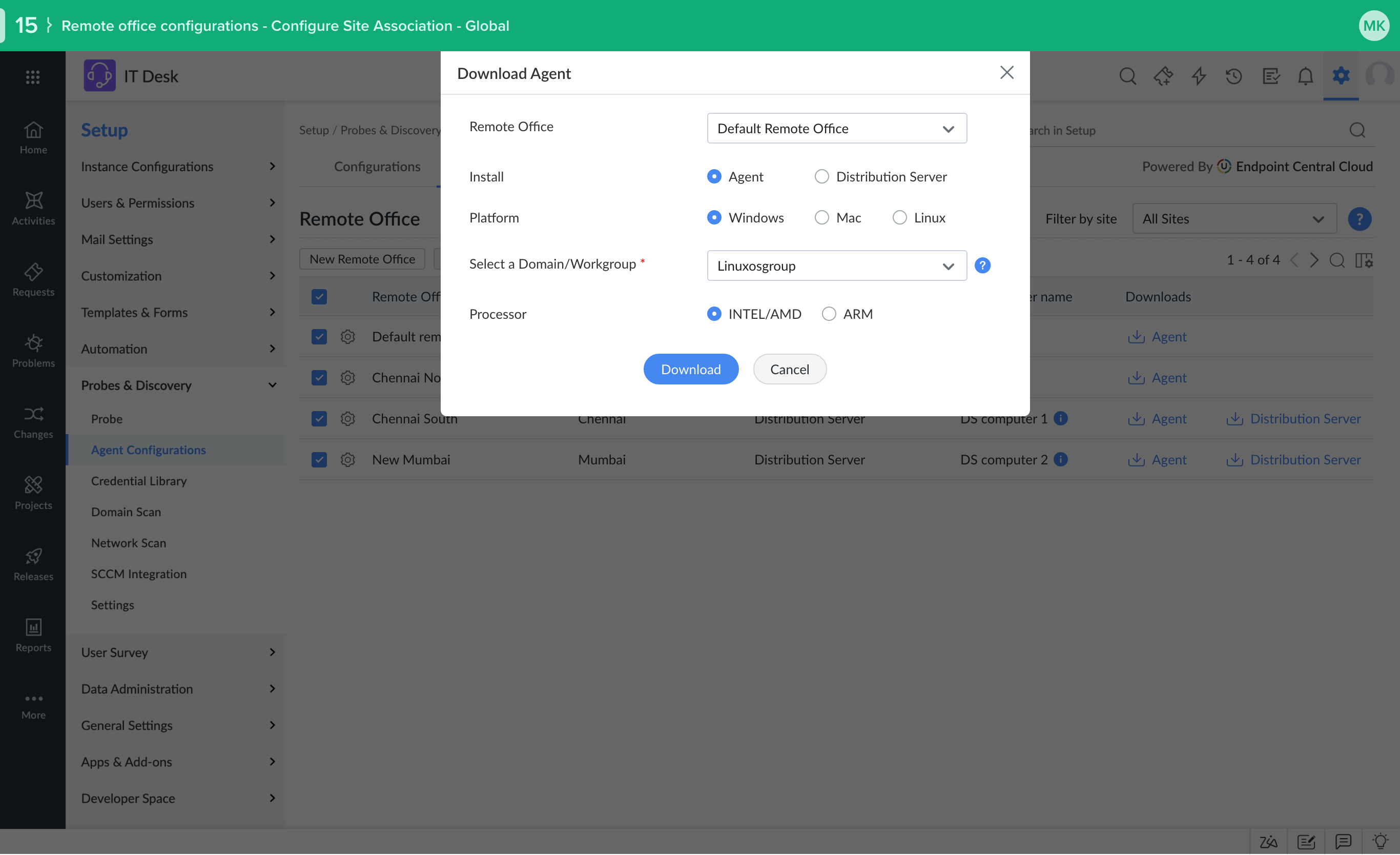The image size is (1400, 855).
Task: Choose Linux platform radio button
Action: [899, 218]
